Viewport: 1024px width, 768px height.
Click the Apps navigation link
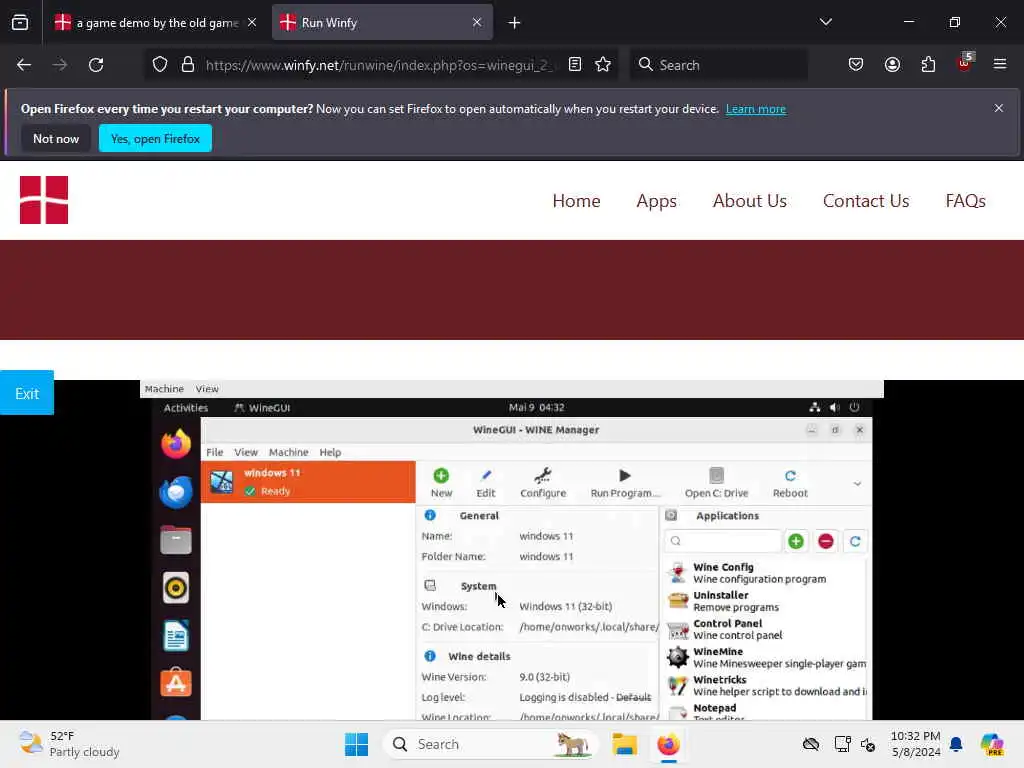(656, 200)
